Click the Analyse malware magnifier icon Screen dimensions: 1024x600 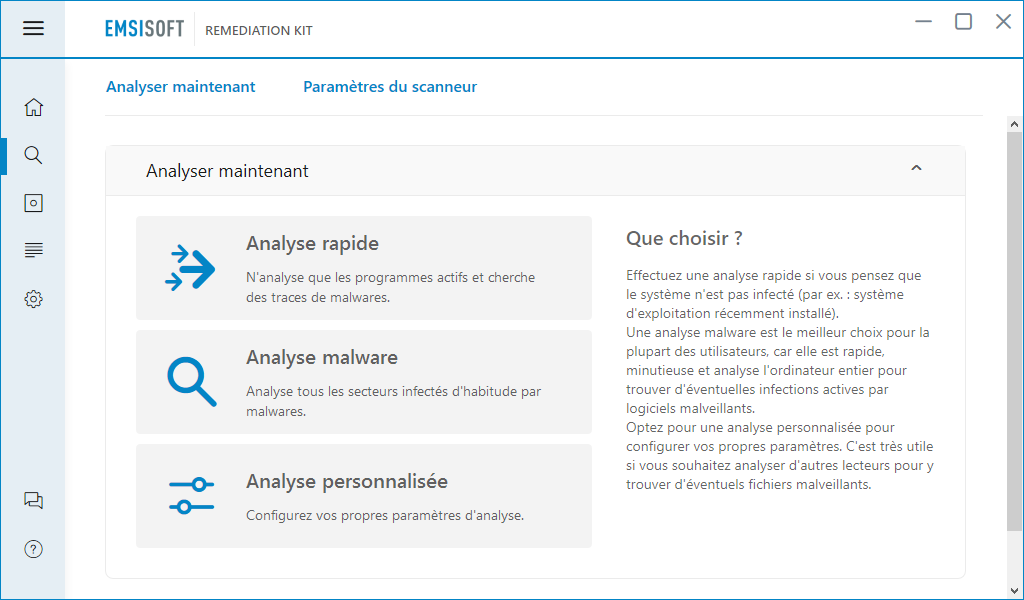pyautogui.click(x=191, y=382)
